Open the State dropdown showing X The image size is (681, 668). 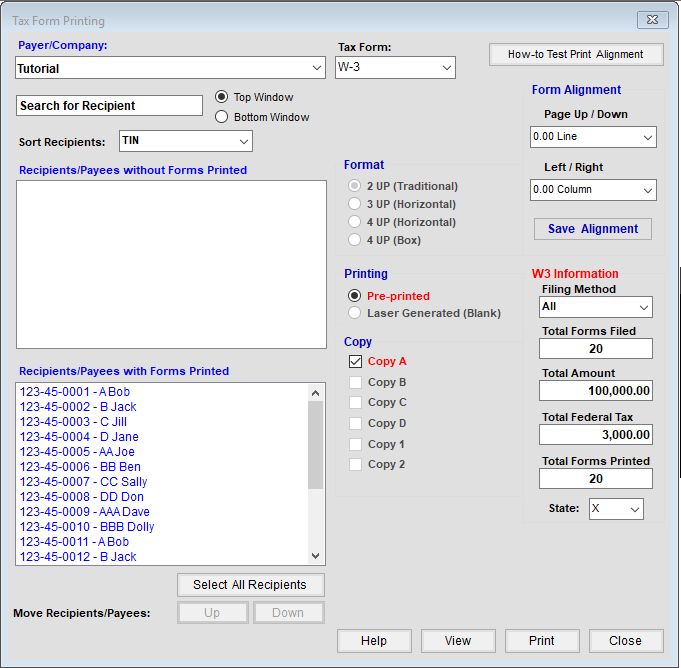tap(616, 509)
